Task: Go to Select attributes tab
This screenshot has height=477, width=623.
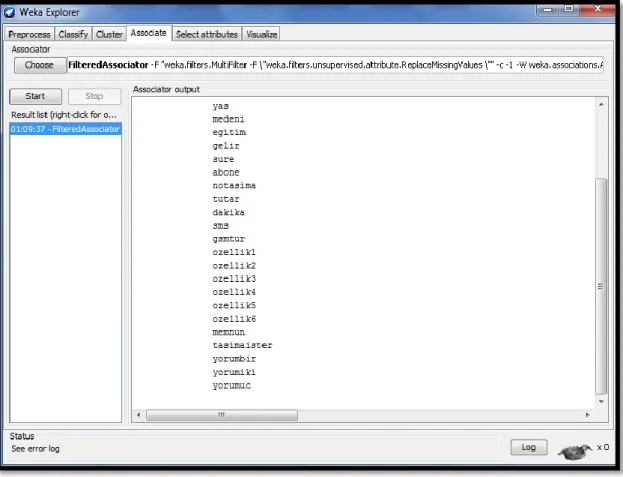Action: (x=207, y=35)
